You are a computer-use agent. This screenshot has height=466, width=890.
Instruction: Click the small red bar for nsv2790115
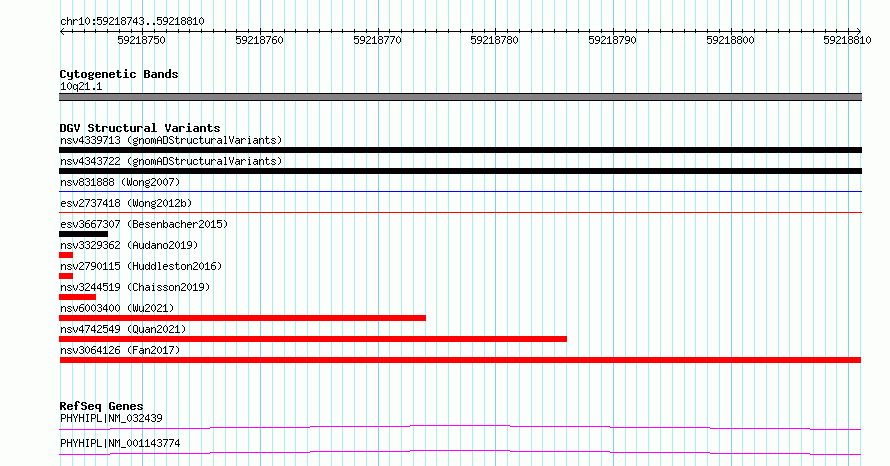click(x=66, y=276)
